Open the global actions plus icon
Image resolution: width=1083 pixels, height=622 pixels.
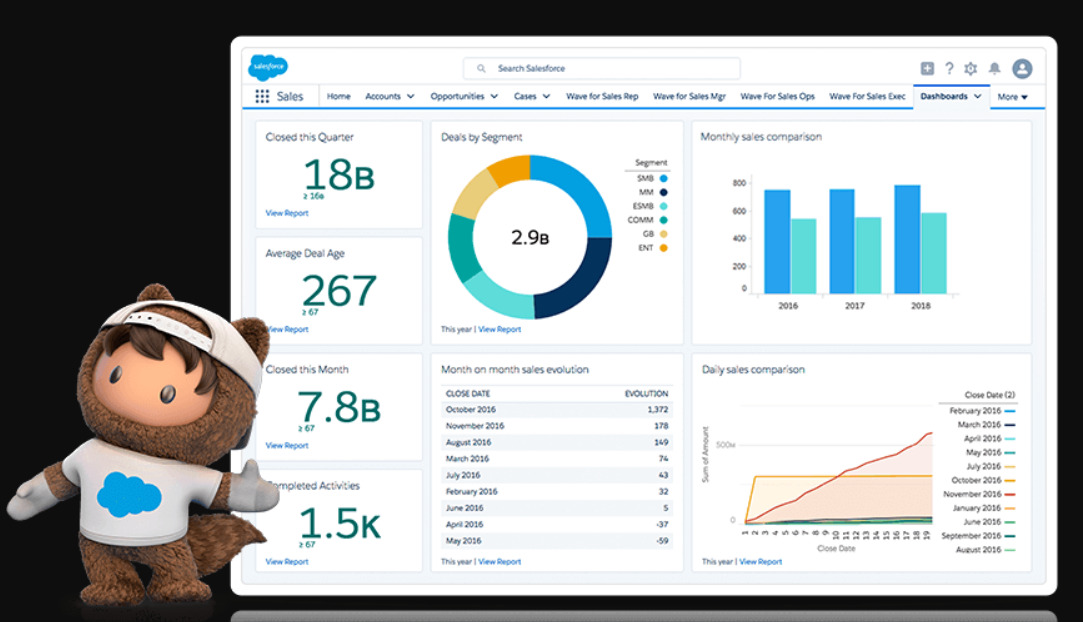(927, 68)
